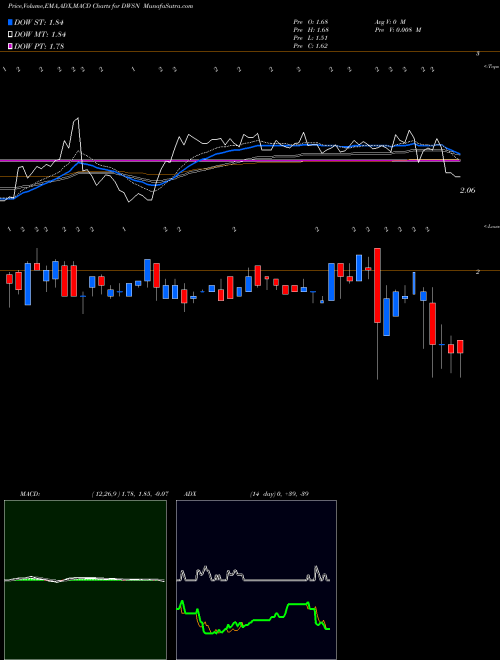Select the 'DOW ST: 1.84' legend label
500x660 pixels.
40,22
